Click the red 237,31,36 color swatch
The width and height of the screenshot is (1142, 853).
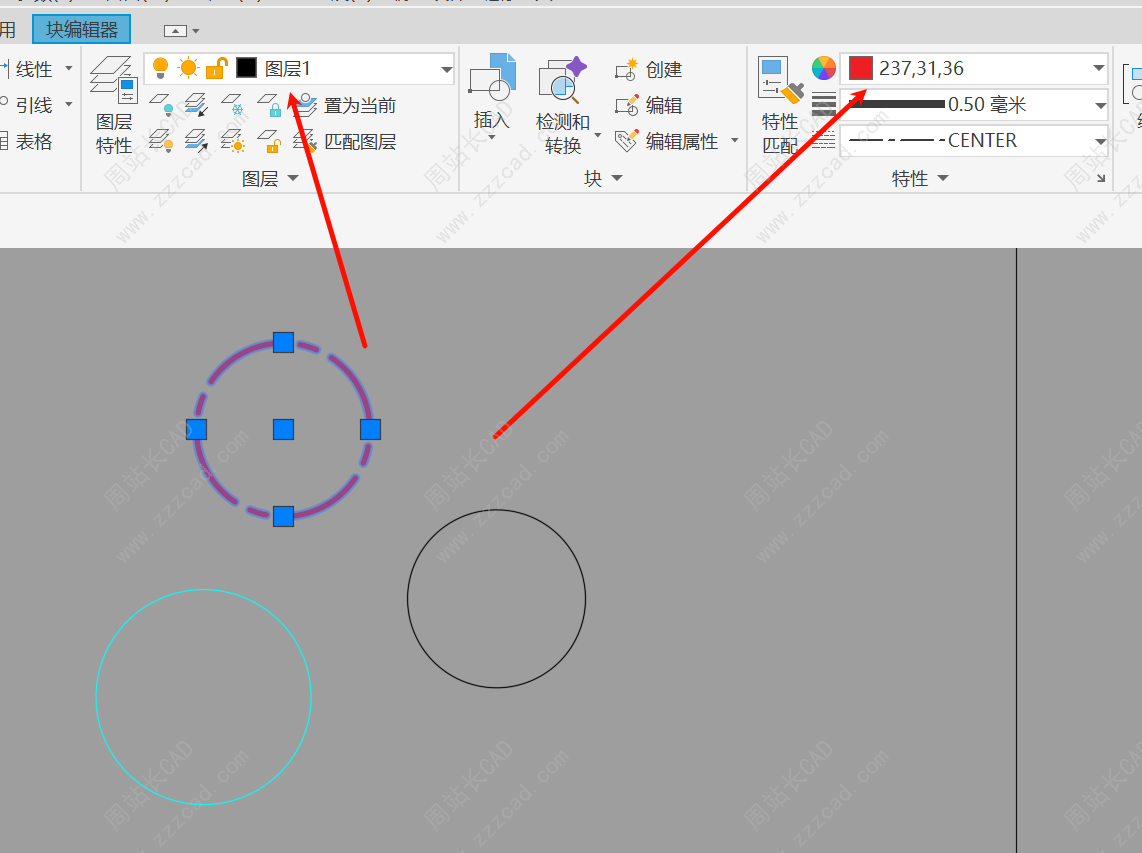[x=860, y=68]
